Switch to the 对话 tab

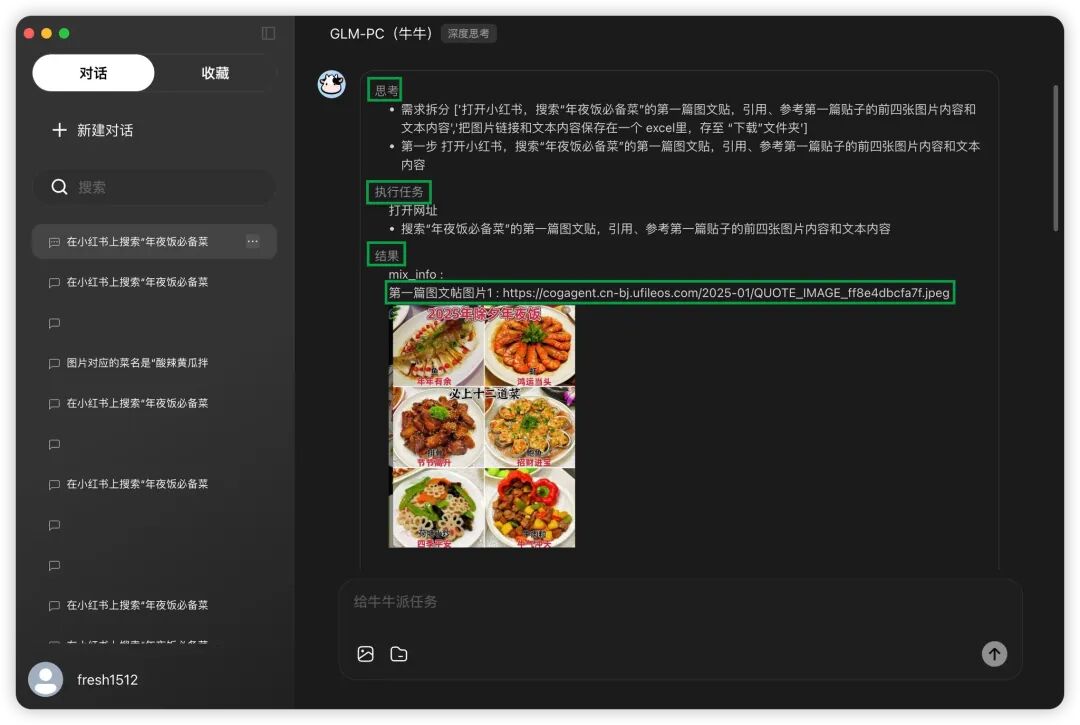pyautogui.click(x=93, y=73)
